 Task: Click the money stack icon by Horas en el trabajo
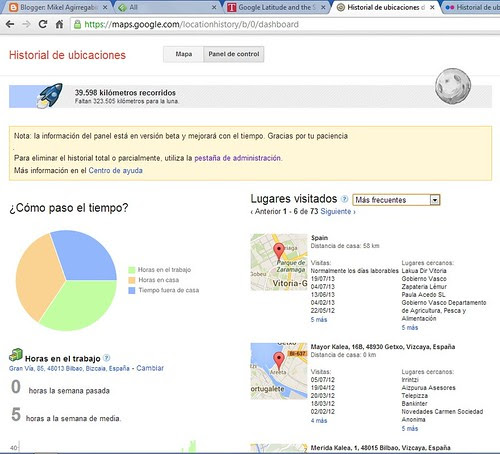click(16, 355)
